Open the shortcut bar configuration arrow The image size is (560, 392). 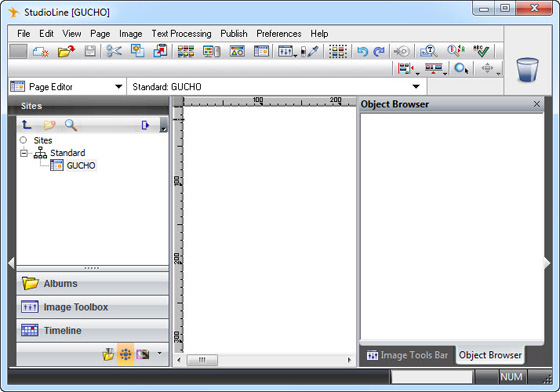tap(160, 353)
